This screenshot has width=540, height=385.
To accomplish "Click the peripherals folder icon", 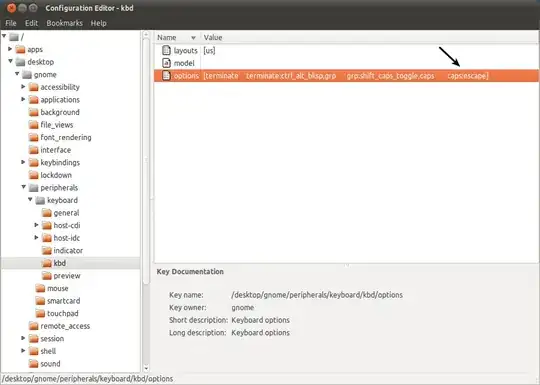I will click(x=33, y=188).
